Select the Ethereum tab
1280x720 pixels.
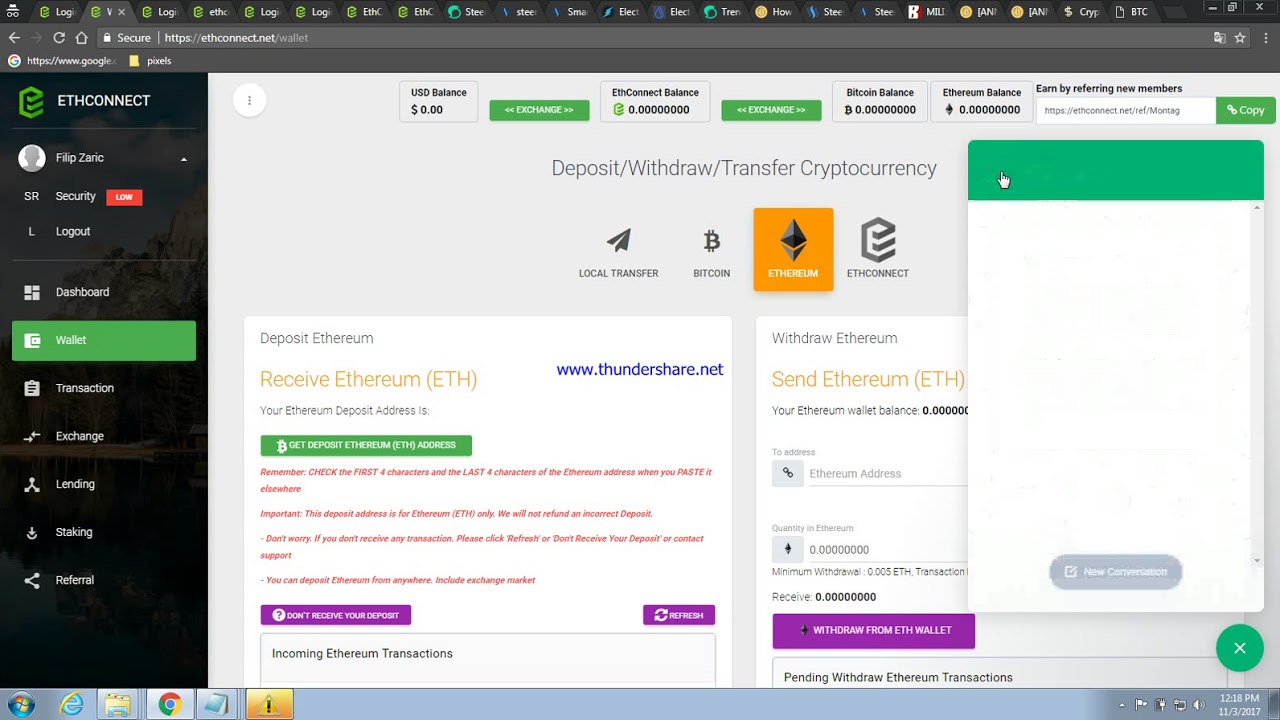(793, 250)
